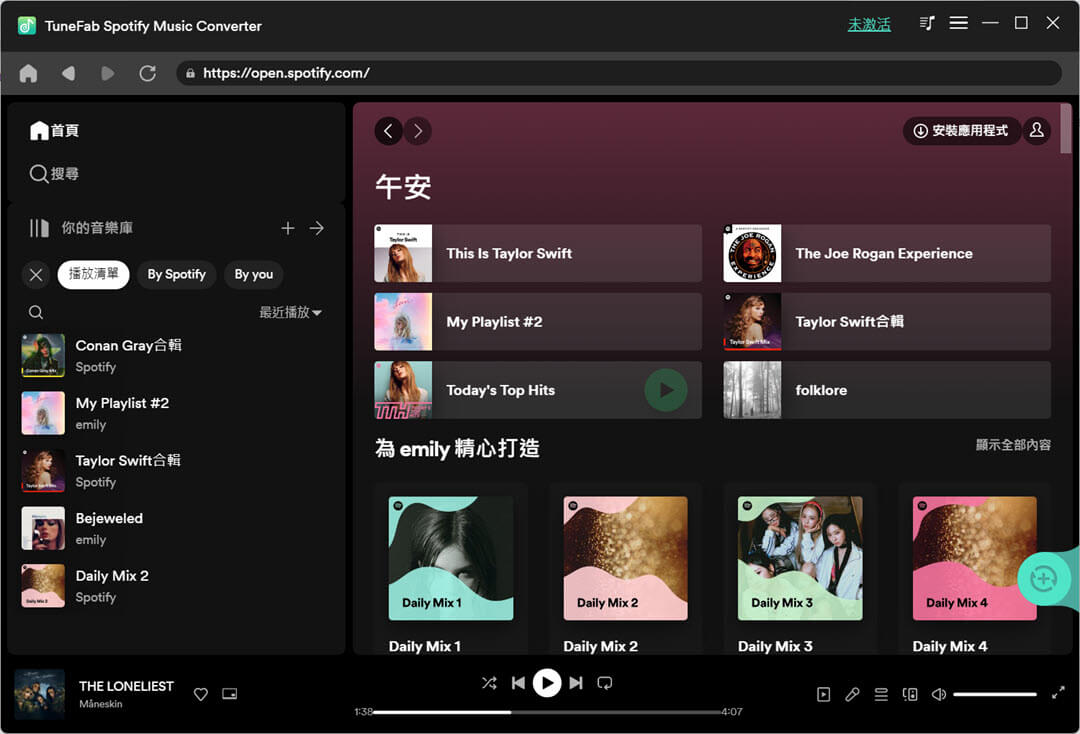Open 首頁 in Spotify sidebar
Screen dimensions: 1080x734
[54, 130]
